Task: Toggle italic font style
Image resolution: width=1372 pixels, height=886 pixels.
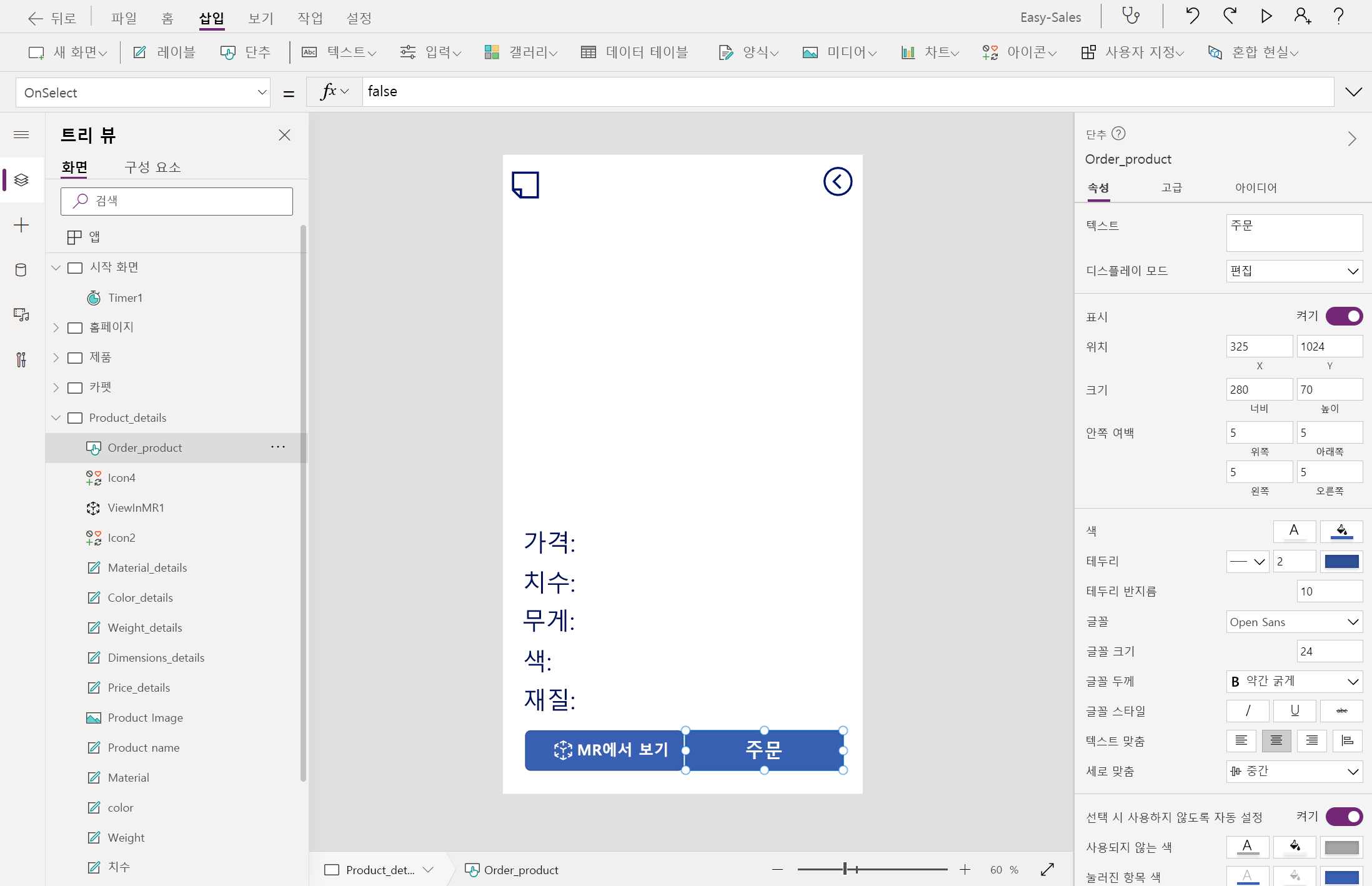Action: click(x=1247, y=710)
